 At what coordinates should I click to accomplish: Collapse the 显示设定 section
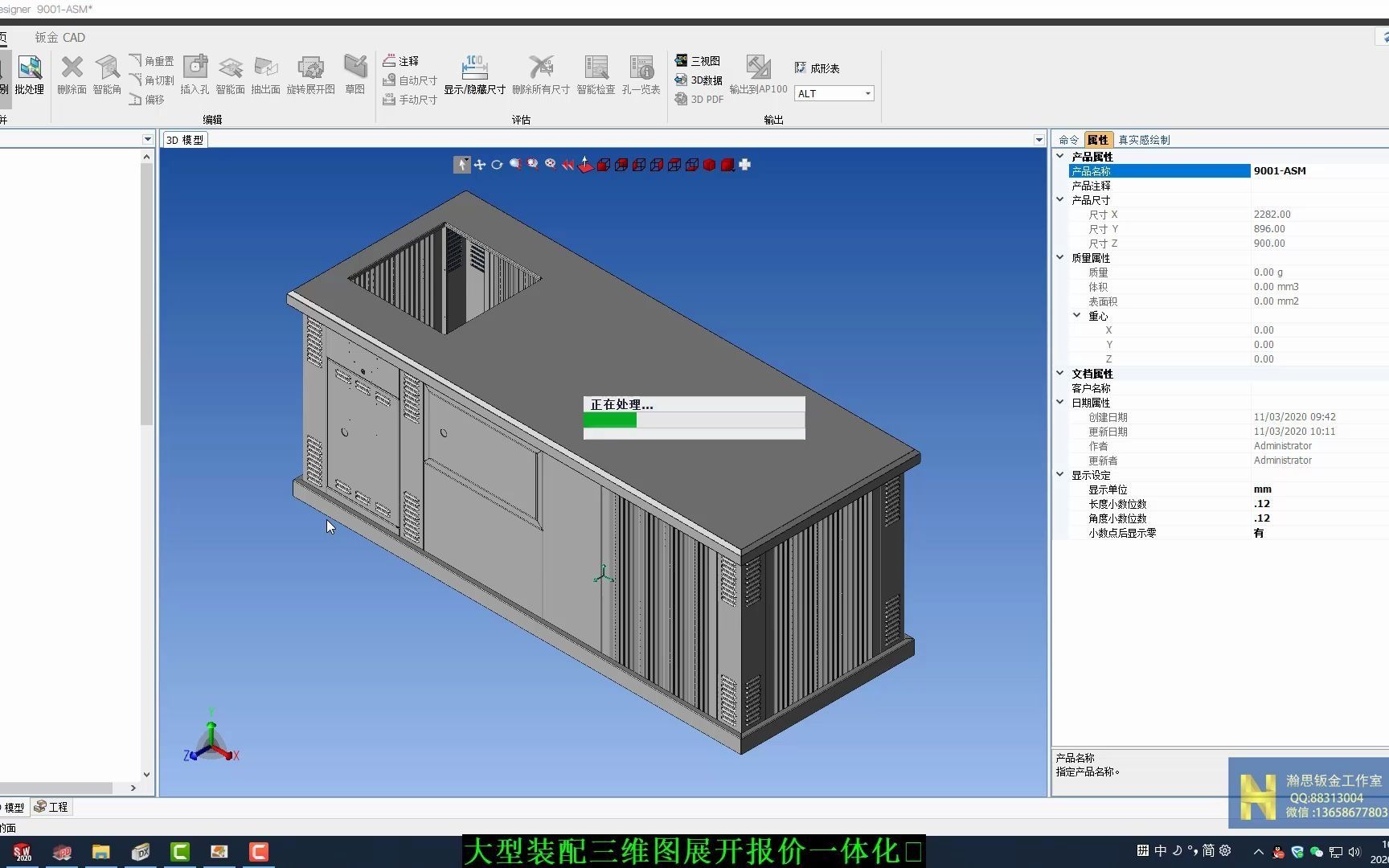tap(1060, 475)
